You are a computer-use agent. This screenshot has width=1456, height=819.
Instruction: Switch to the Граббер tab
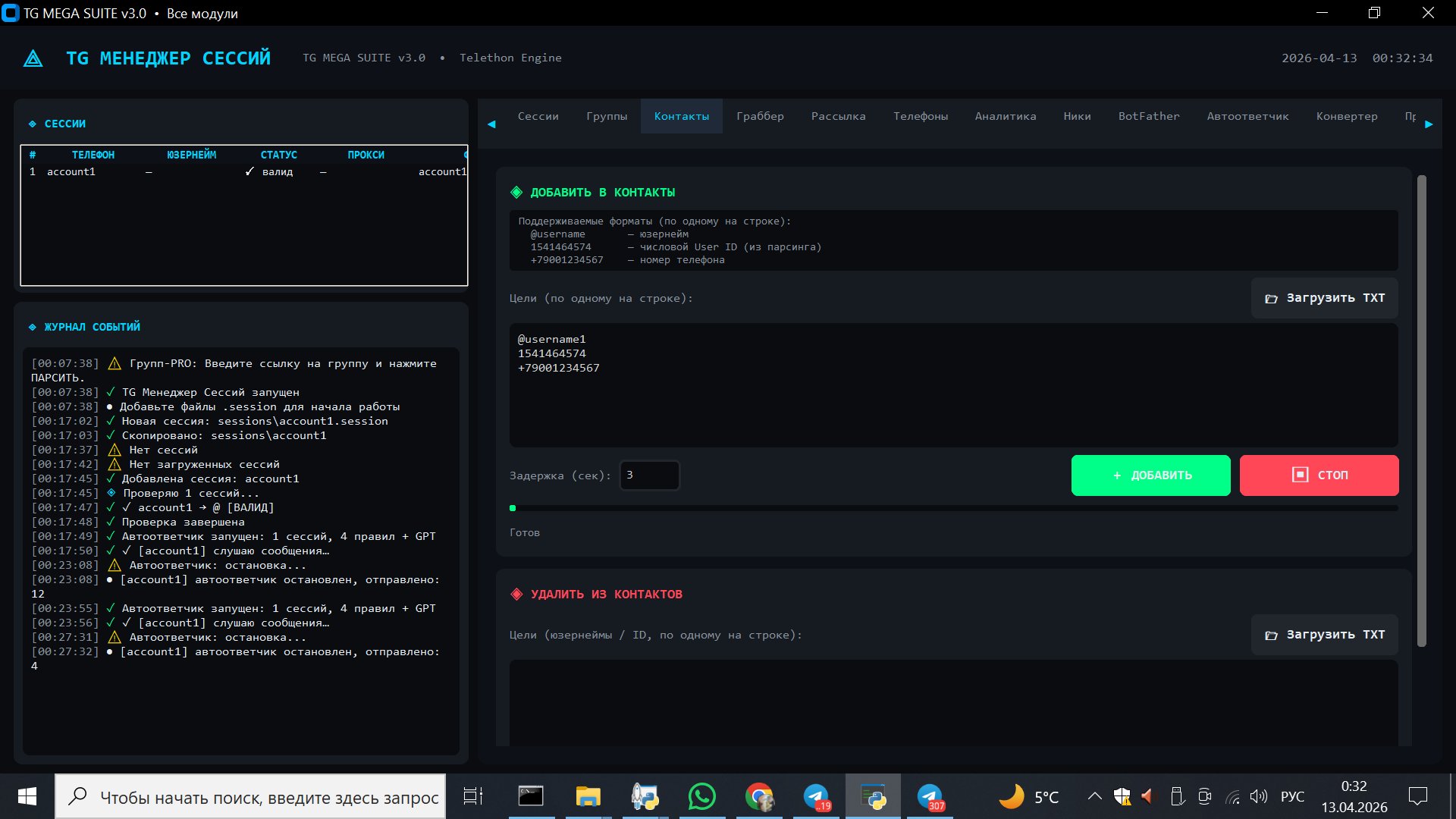(x=760, y=116)
